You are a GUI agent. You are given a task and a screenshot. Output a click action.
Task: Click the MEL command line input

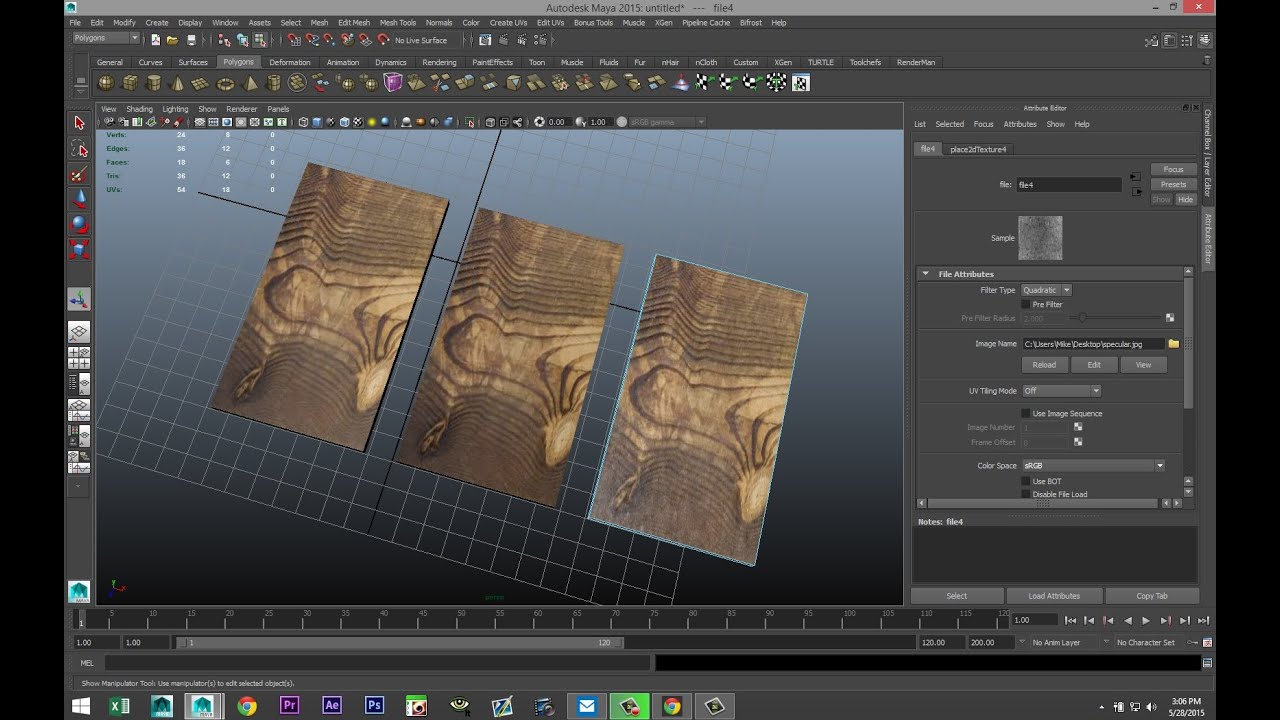[378, 662]
